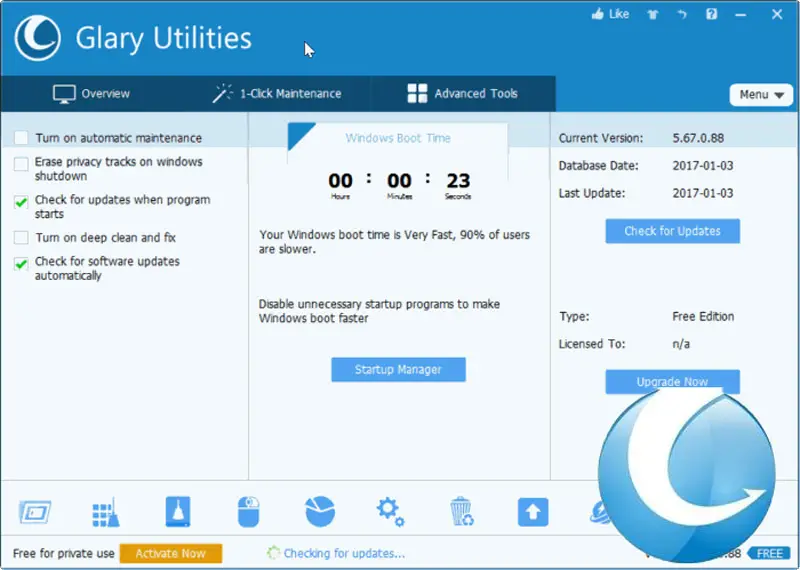This screenshot has width=800, height=570.
Task: Tick Erase privacy tracks on windows shutdown
Action: pos(21,164)
